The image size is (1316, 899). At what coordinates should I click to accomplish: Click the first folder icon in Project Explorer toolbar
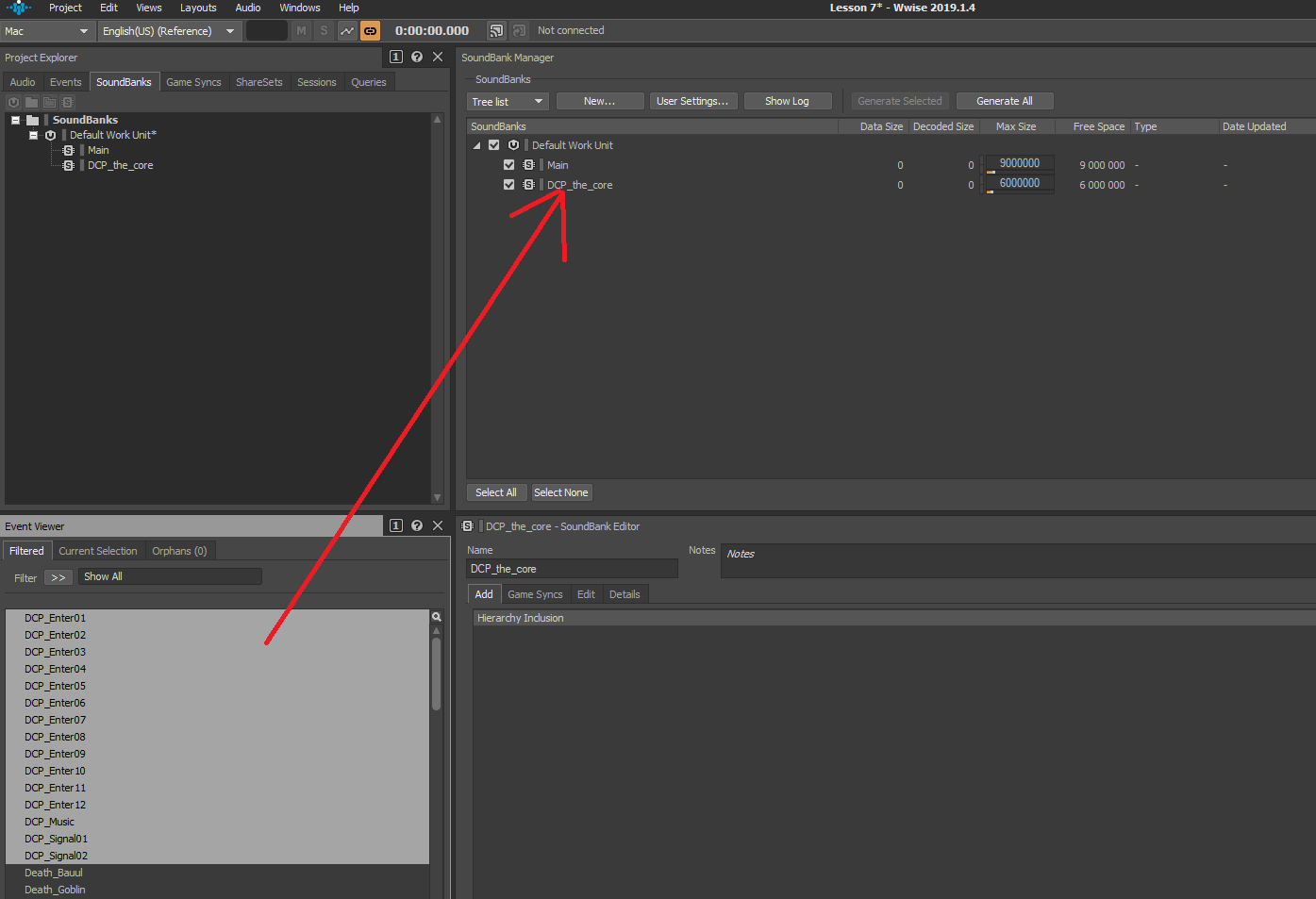pyautogui.click(x=31, y=102)
